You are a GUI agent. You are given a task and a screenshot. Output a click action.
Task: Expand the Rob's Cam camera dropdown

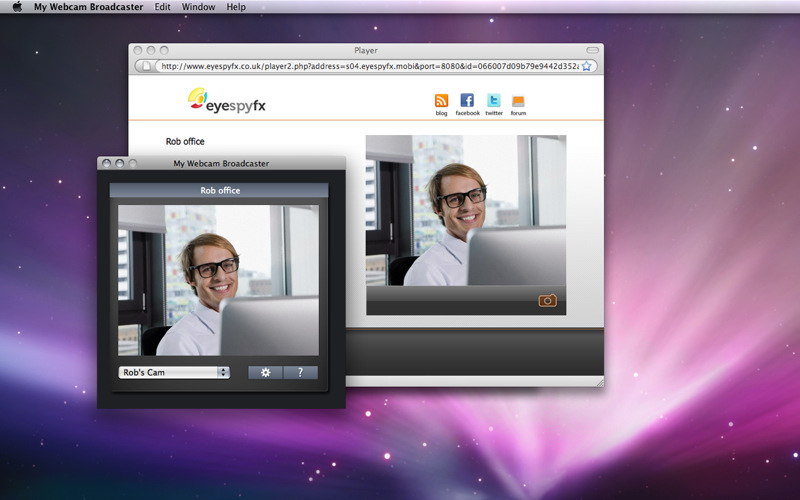click(174, 372)
